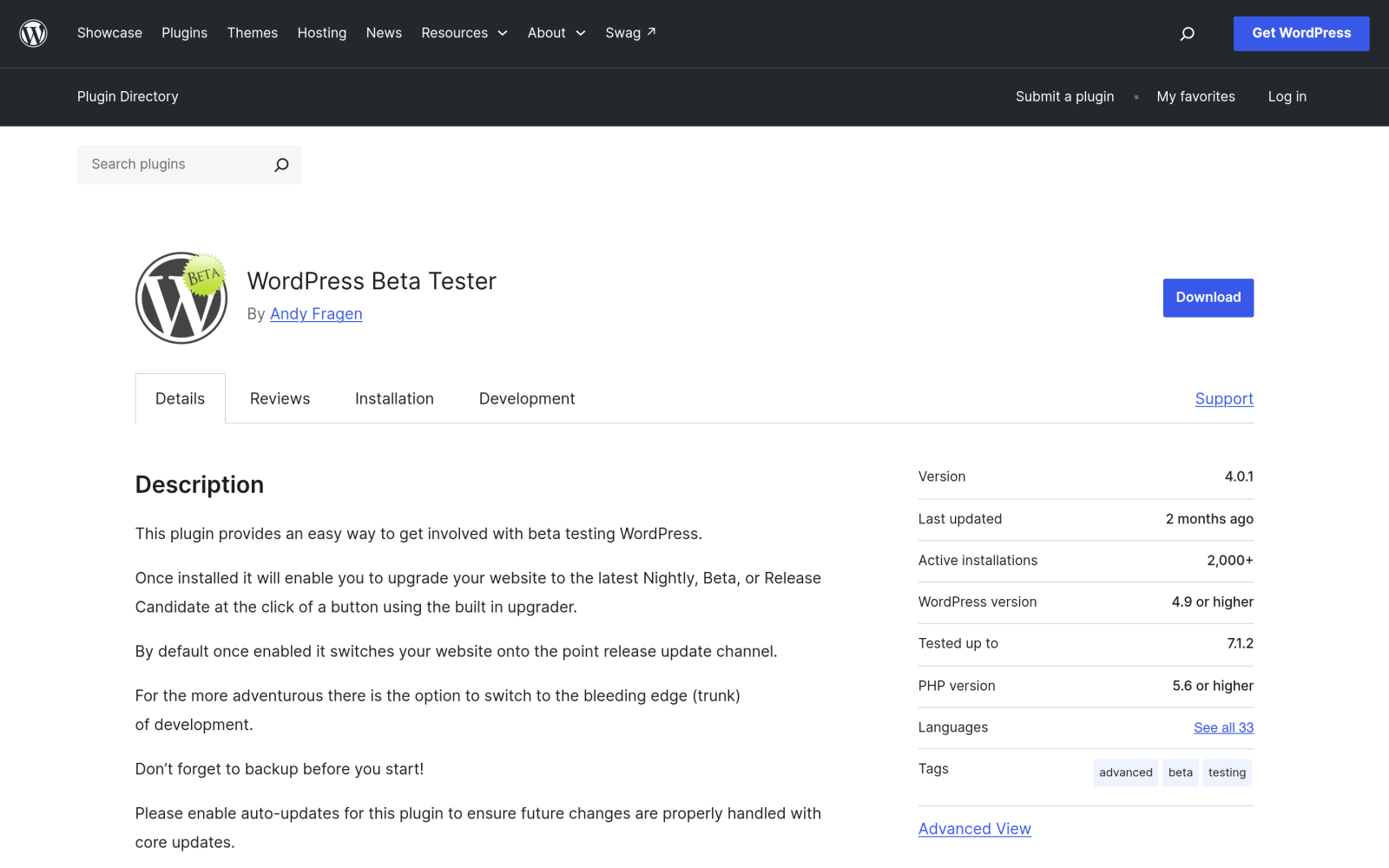Click the '5.6 or higher' PHP value
Image resolution: width=1389 pixels, height=868 pixels.
point(1213,686)
